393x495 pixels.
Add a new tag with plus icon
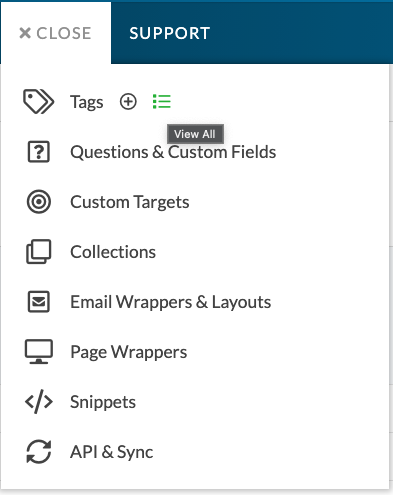(128, 101)
